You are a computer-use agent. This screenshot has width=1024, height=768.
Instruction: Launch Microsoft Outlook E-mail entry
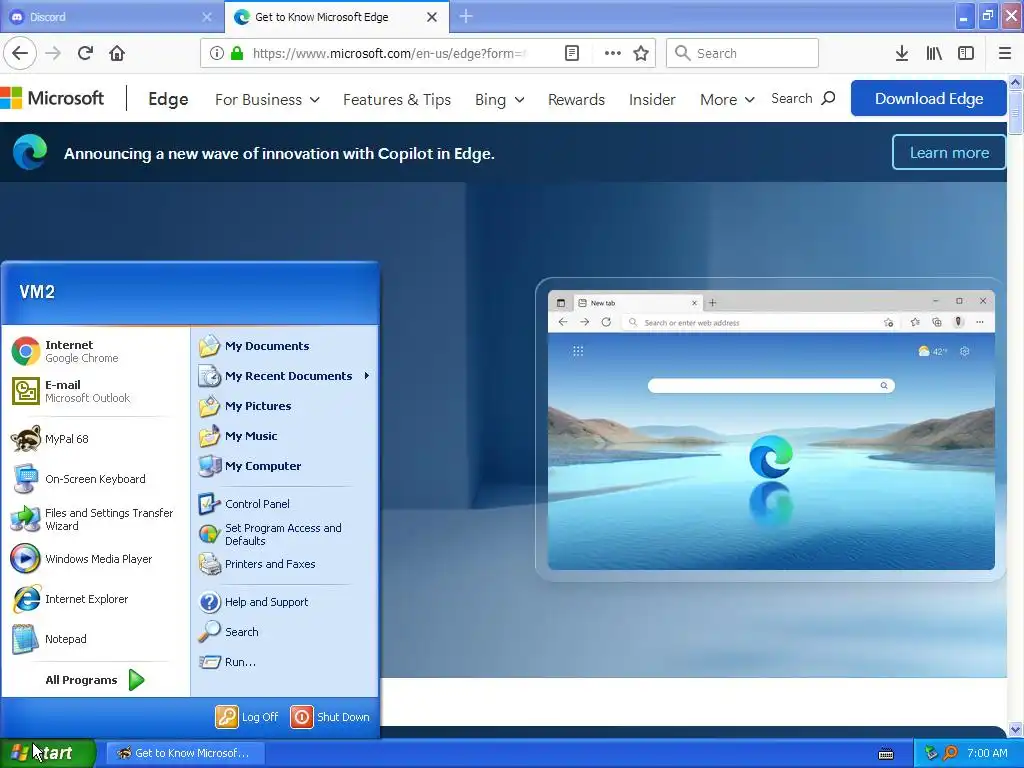(x=95, y=391)
